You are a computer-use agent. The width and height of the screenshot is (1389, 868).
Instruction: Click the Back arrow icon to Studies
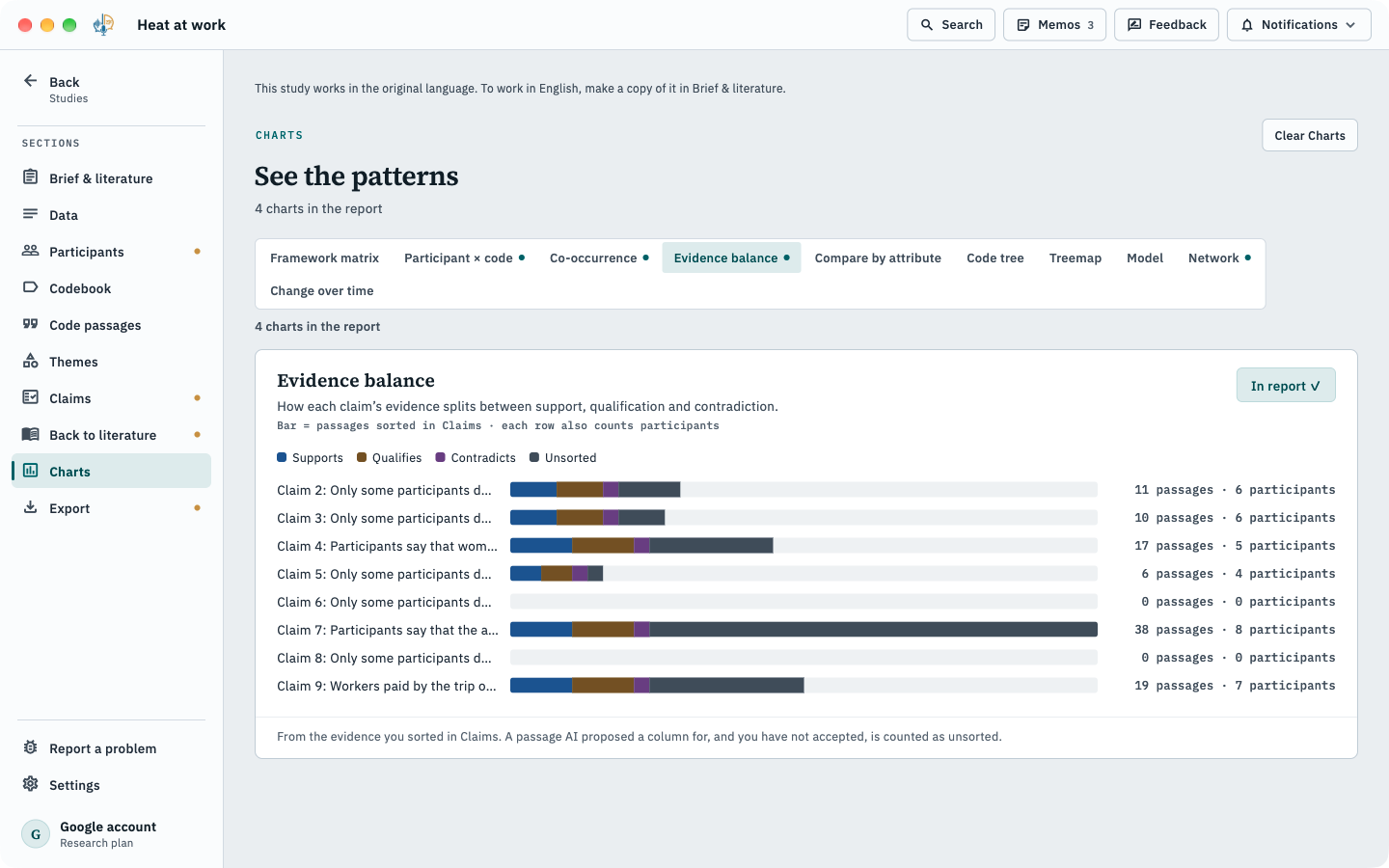(30, 81)
